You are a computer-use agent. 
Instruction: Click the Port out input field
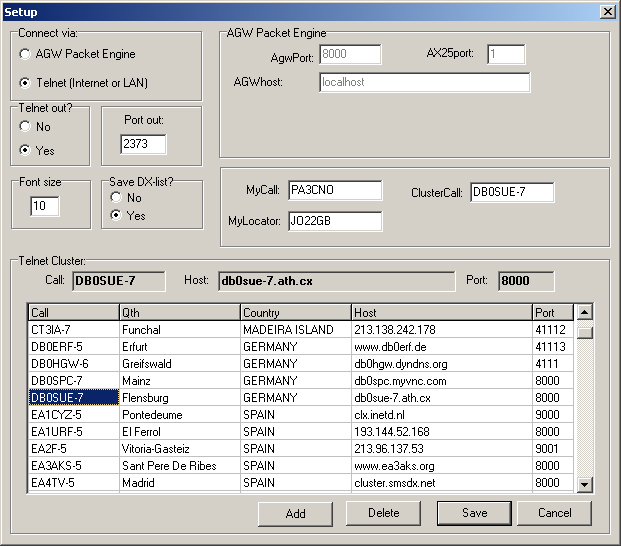143,145
